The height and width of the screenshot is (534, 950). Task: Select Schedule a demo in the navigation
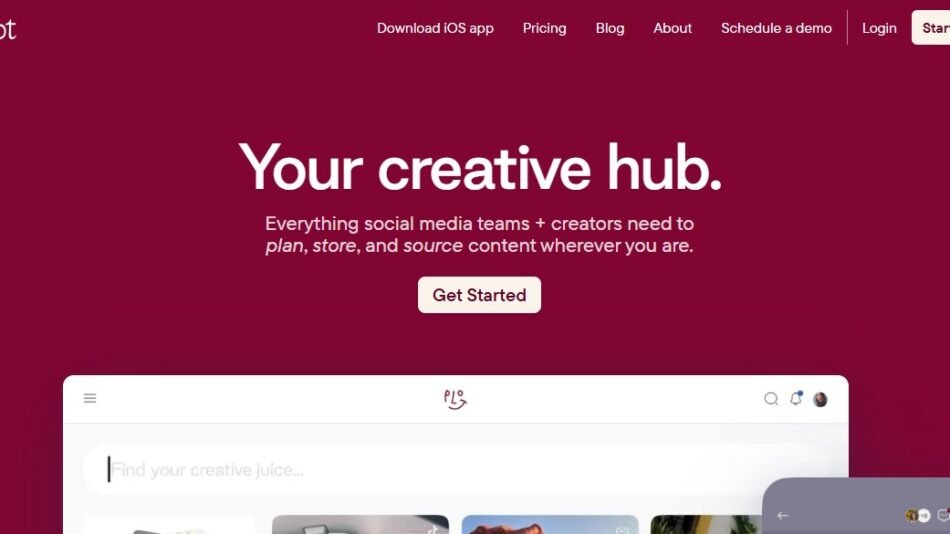(x=776, y=28)
